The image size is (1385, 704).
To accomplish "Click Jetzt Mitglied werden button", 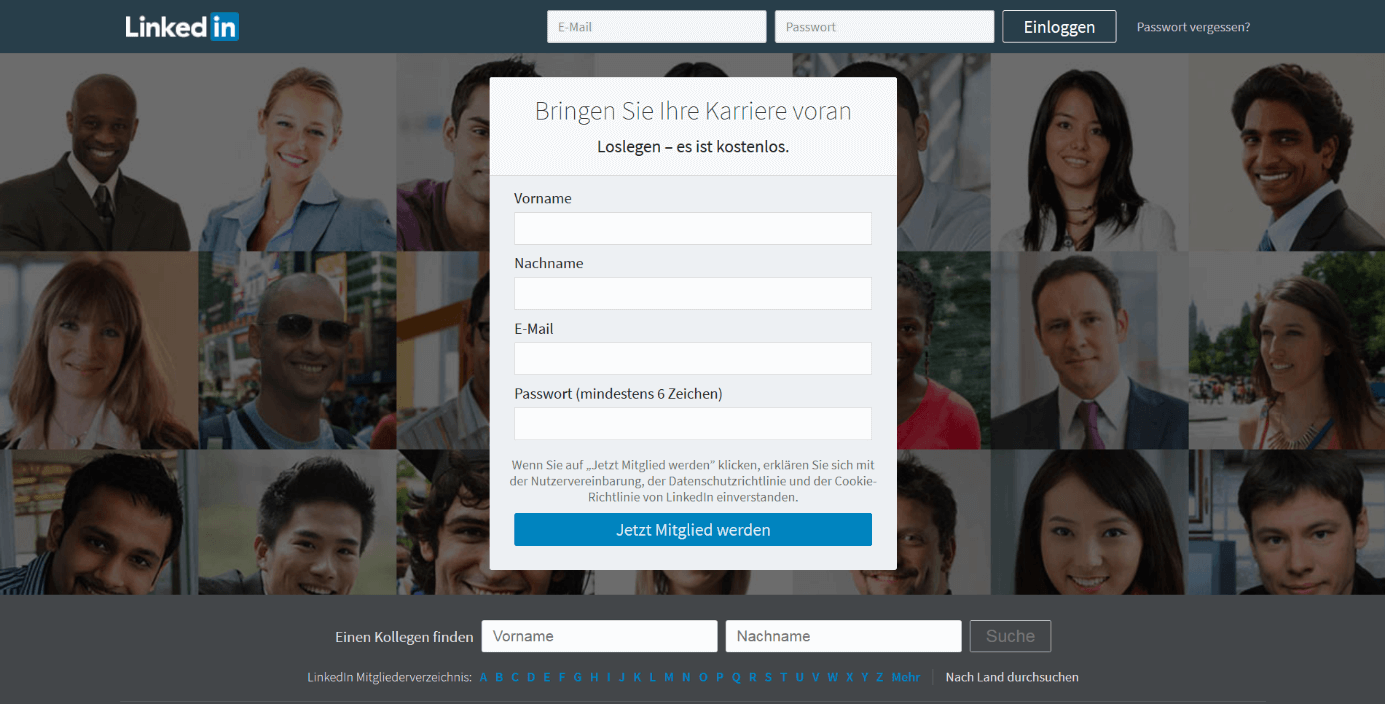I will coord(693,530).
